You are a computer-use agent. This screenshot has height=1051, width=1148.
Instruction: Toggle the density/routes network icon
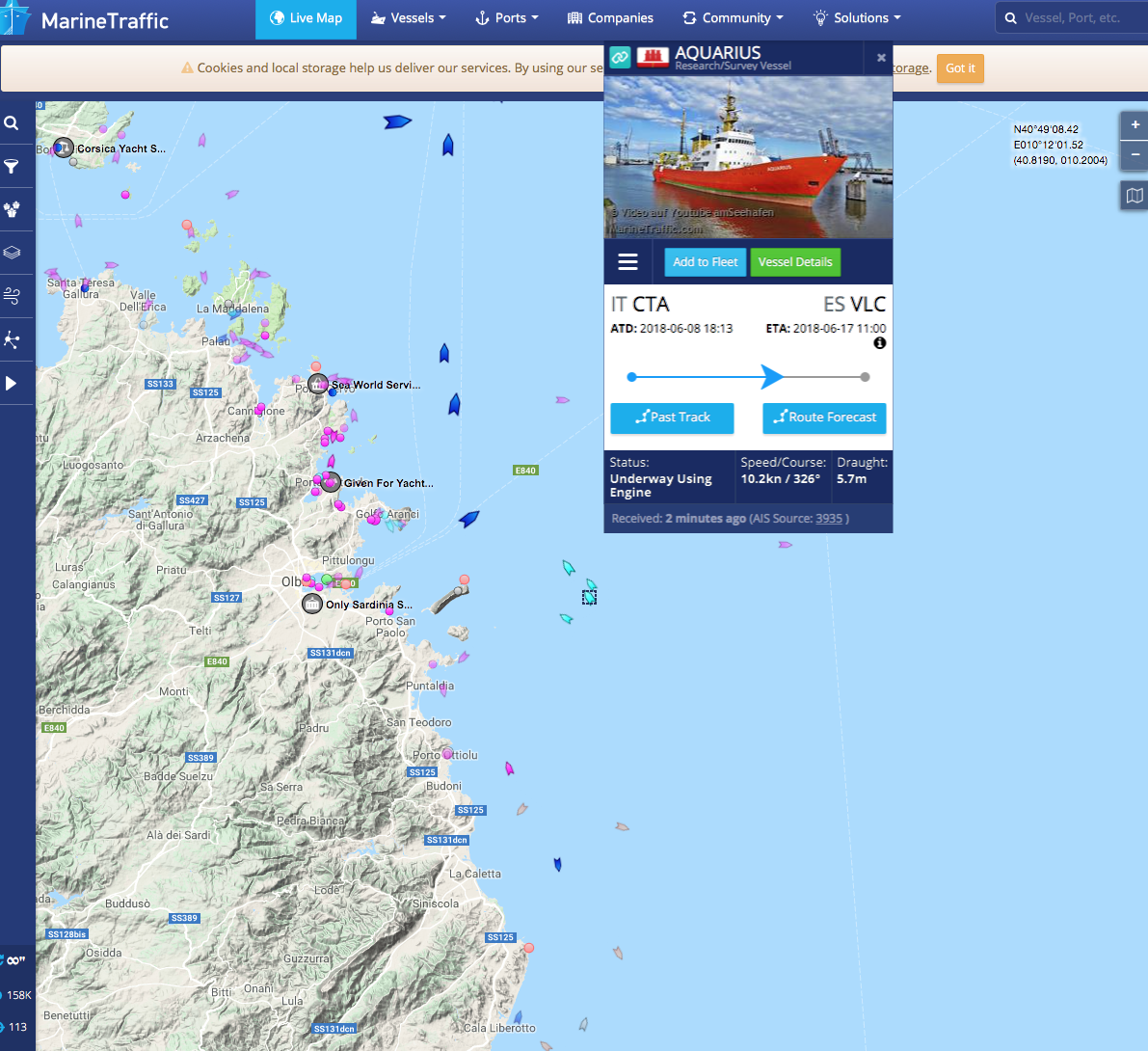point(12,339)
